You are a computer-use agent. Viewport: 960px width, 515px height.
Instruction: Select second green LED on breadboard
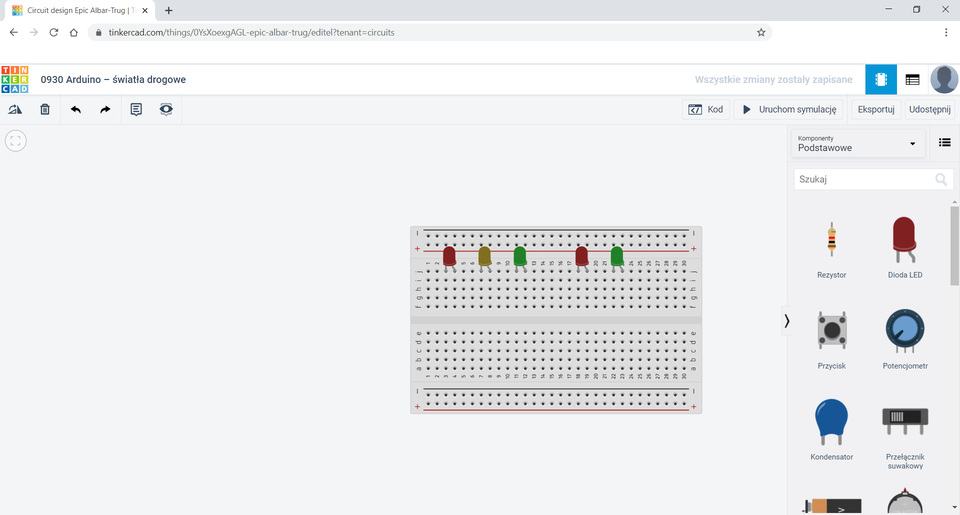[x=617, y=256]
